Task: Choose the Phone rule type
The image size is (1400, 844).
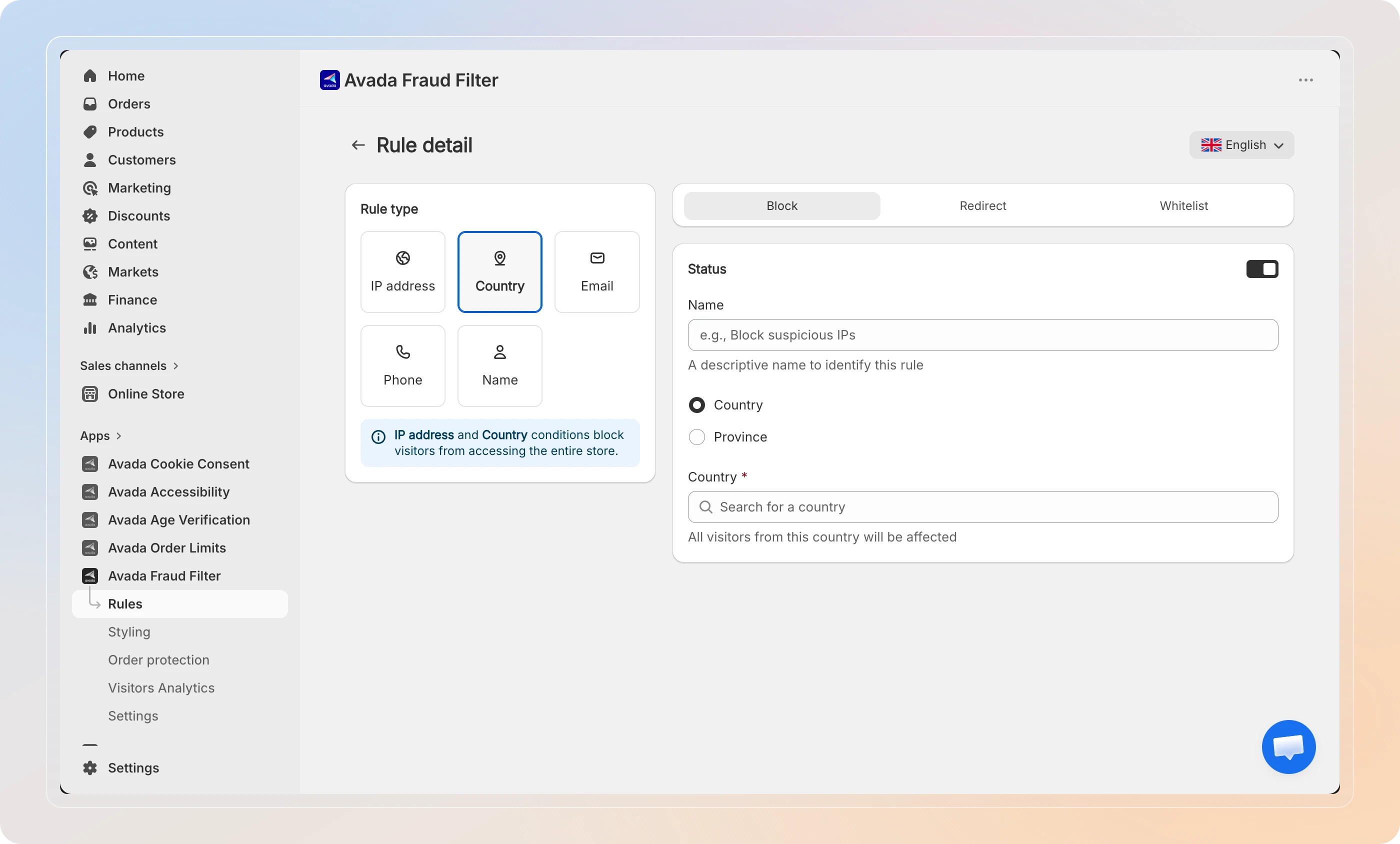Action: 403,366
